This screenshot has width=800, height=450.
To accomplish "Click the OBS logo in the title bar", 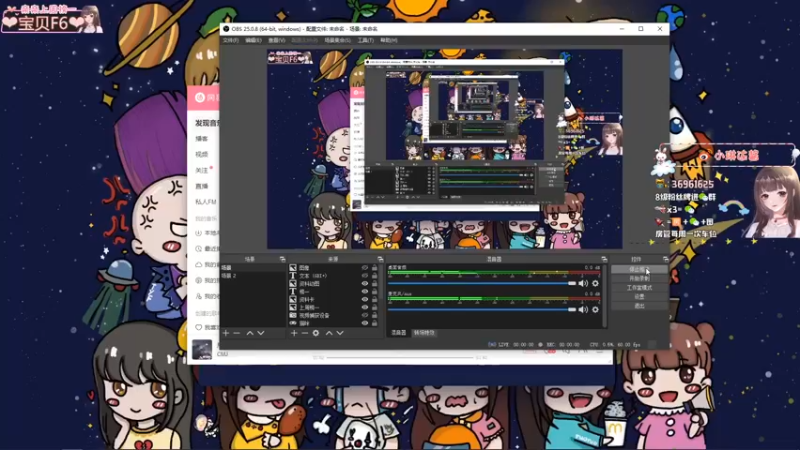I will point(226,29).
